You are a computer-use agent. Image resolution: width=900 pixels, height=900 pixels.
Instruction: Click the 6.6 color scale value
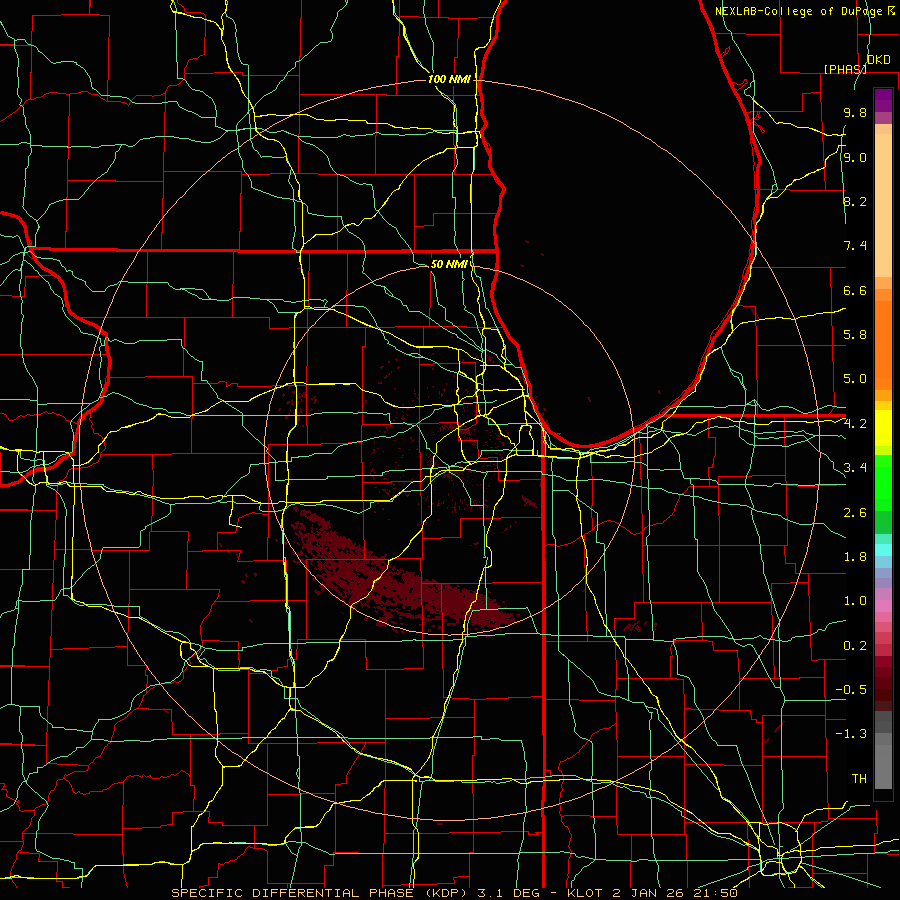point(855,290)
